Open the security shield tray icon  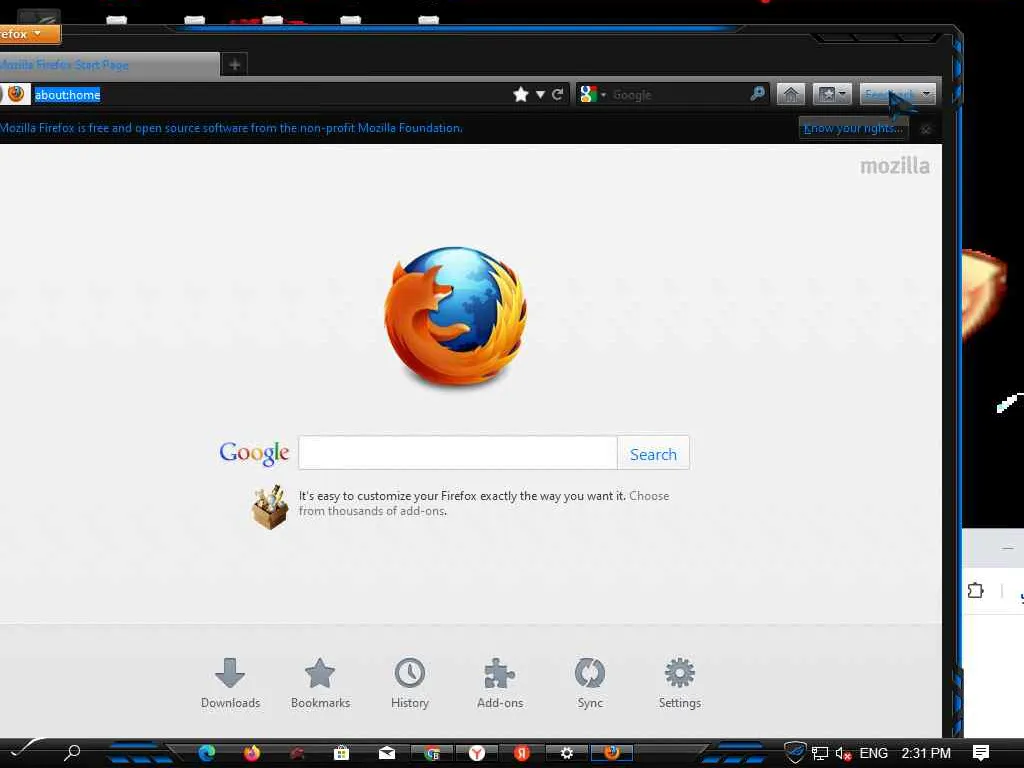pyautogui.click(x=795, y=753)
